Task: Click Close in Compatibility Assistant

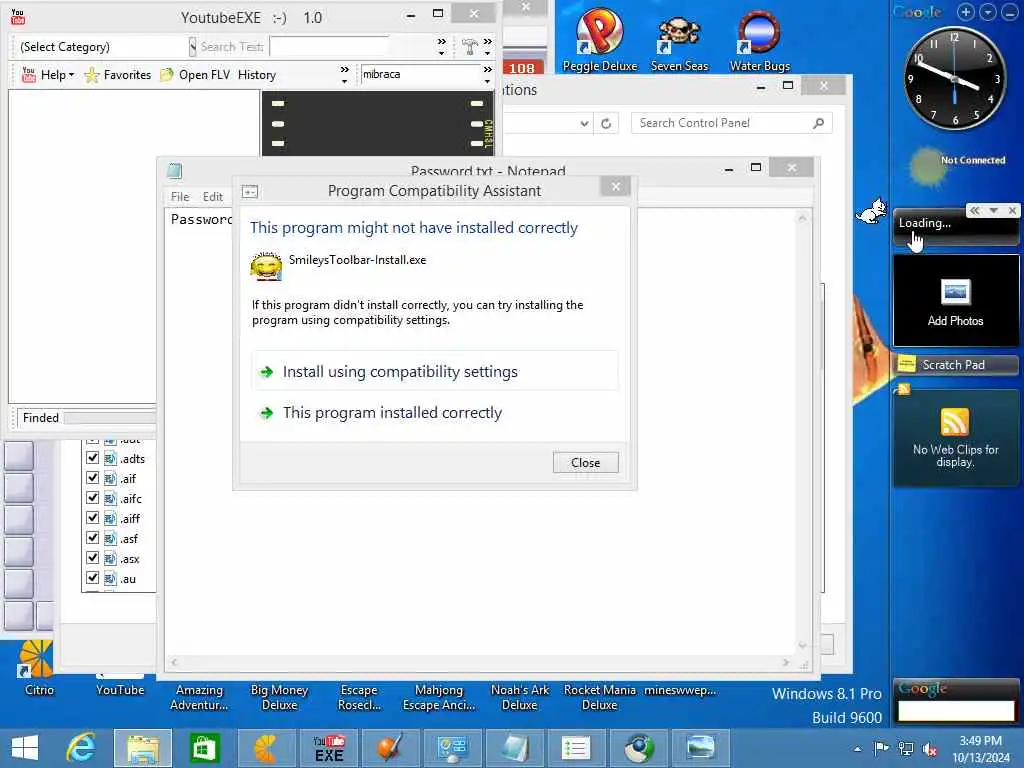Action: pos(585,462)
